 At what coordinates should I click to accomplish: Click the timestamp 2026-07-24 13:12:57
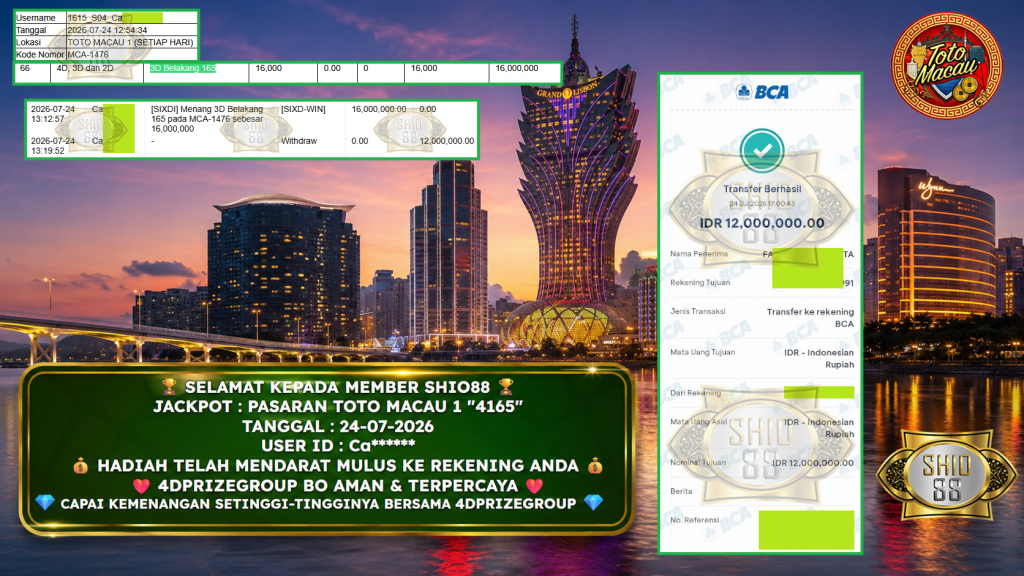(x=53, y=114)
